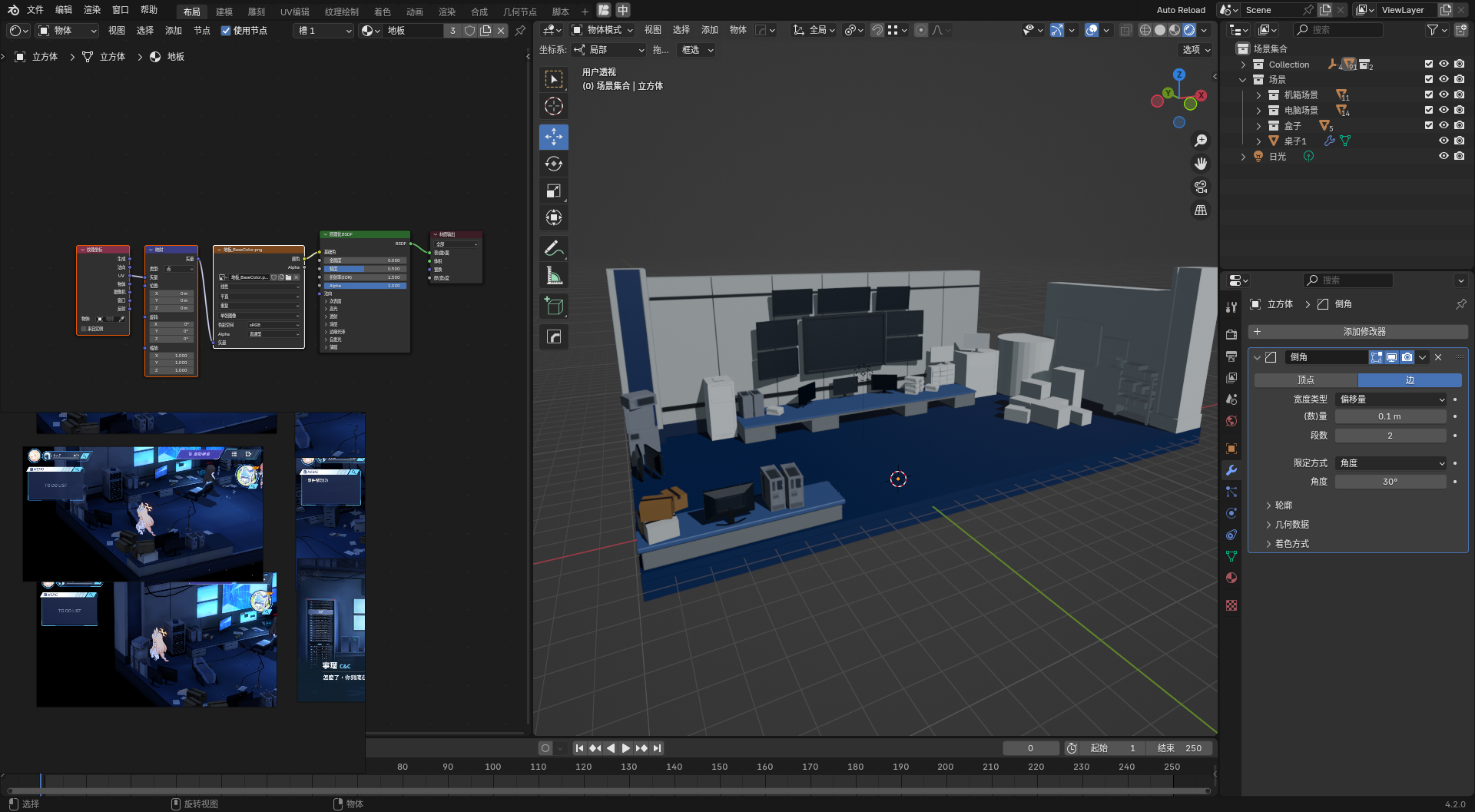Screen dimensions: 1475x812
Task: Hide the 桌子1 object in outliner
Action: click(1444, 141)
